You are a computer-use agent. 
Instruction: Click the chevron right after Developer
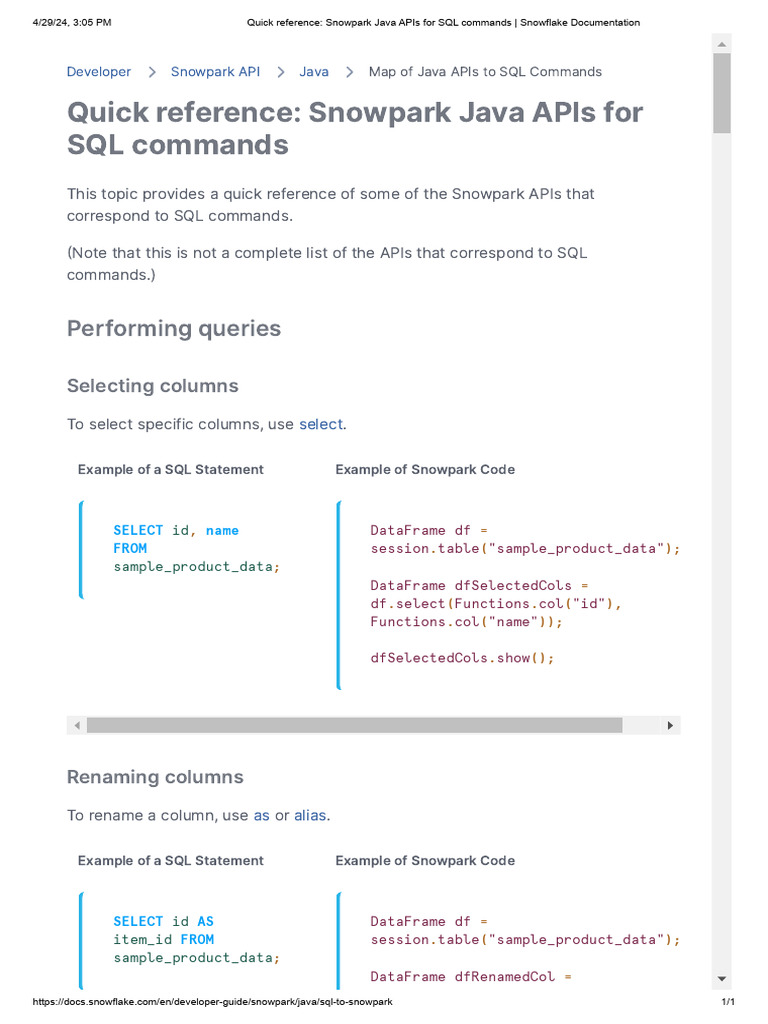(x=152, y=72)
